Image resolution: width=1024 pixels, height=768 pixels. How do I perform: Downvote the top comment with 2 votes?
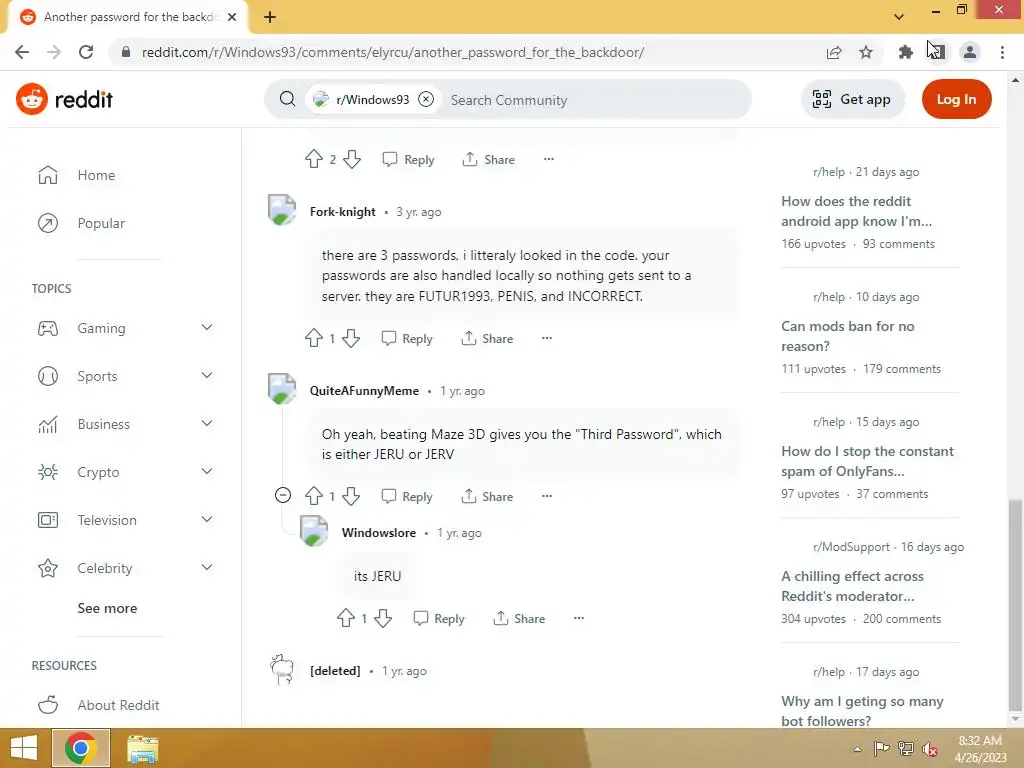pos(352,159)
